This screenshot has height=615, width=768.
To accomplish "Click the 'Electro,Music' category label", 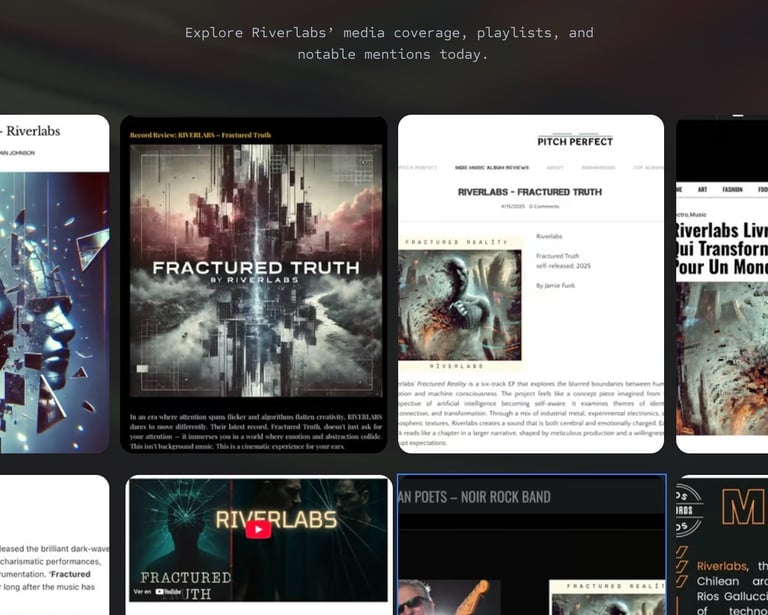I will (691, 214).
